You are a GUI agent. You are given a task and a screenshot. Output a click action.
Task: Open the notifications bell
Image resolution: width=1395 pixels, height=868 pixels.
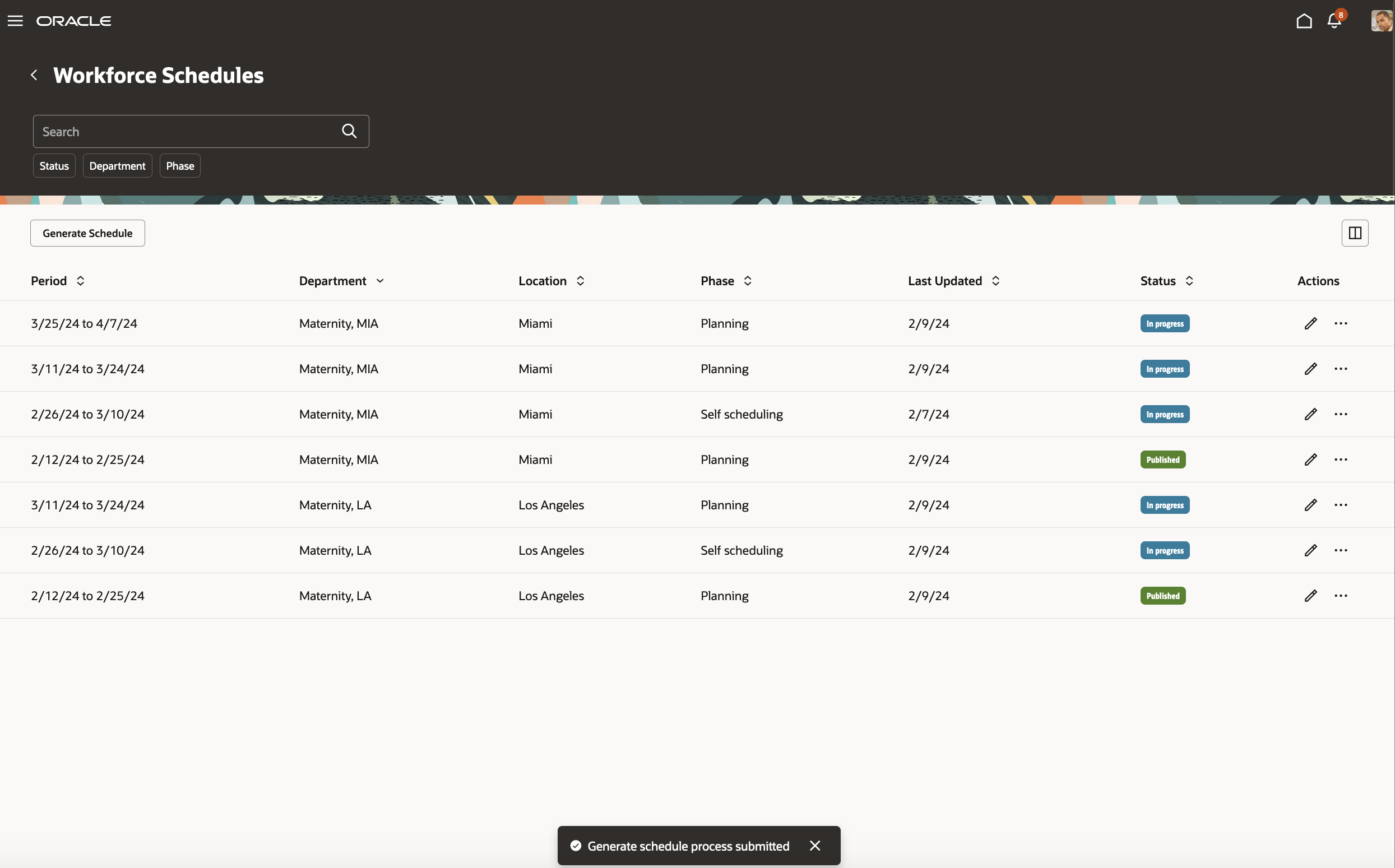point(1334,21)
